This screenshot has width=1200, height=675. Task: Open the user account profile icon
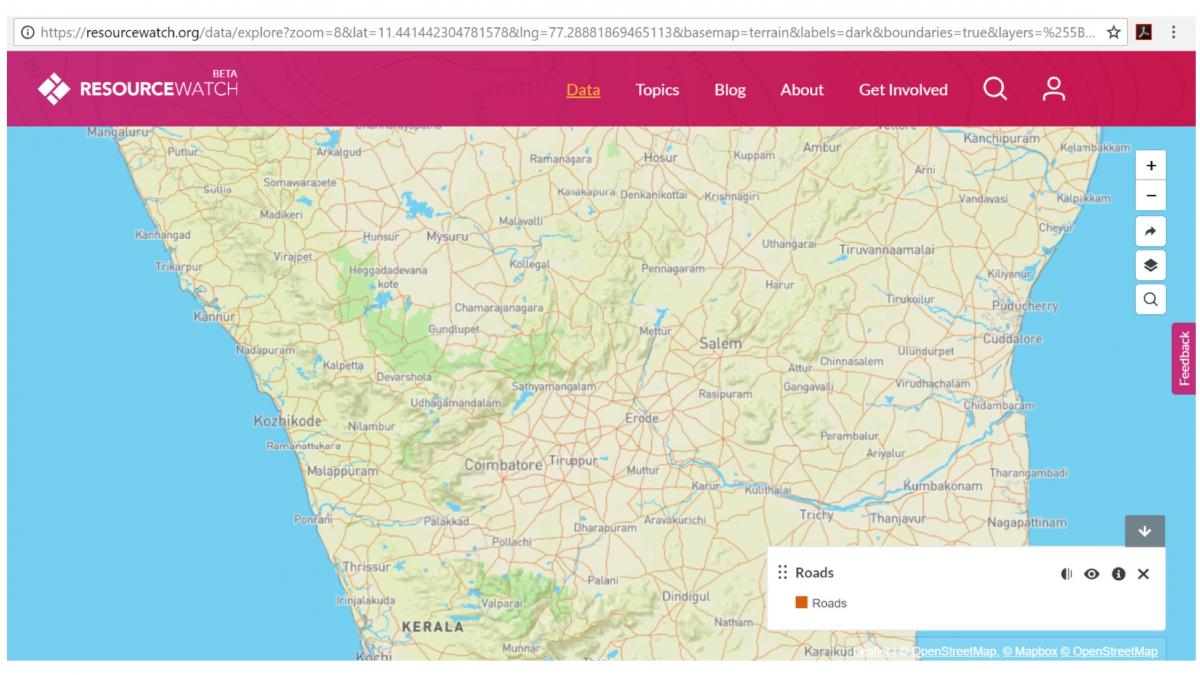coord(1053,89)
